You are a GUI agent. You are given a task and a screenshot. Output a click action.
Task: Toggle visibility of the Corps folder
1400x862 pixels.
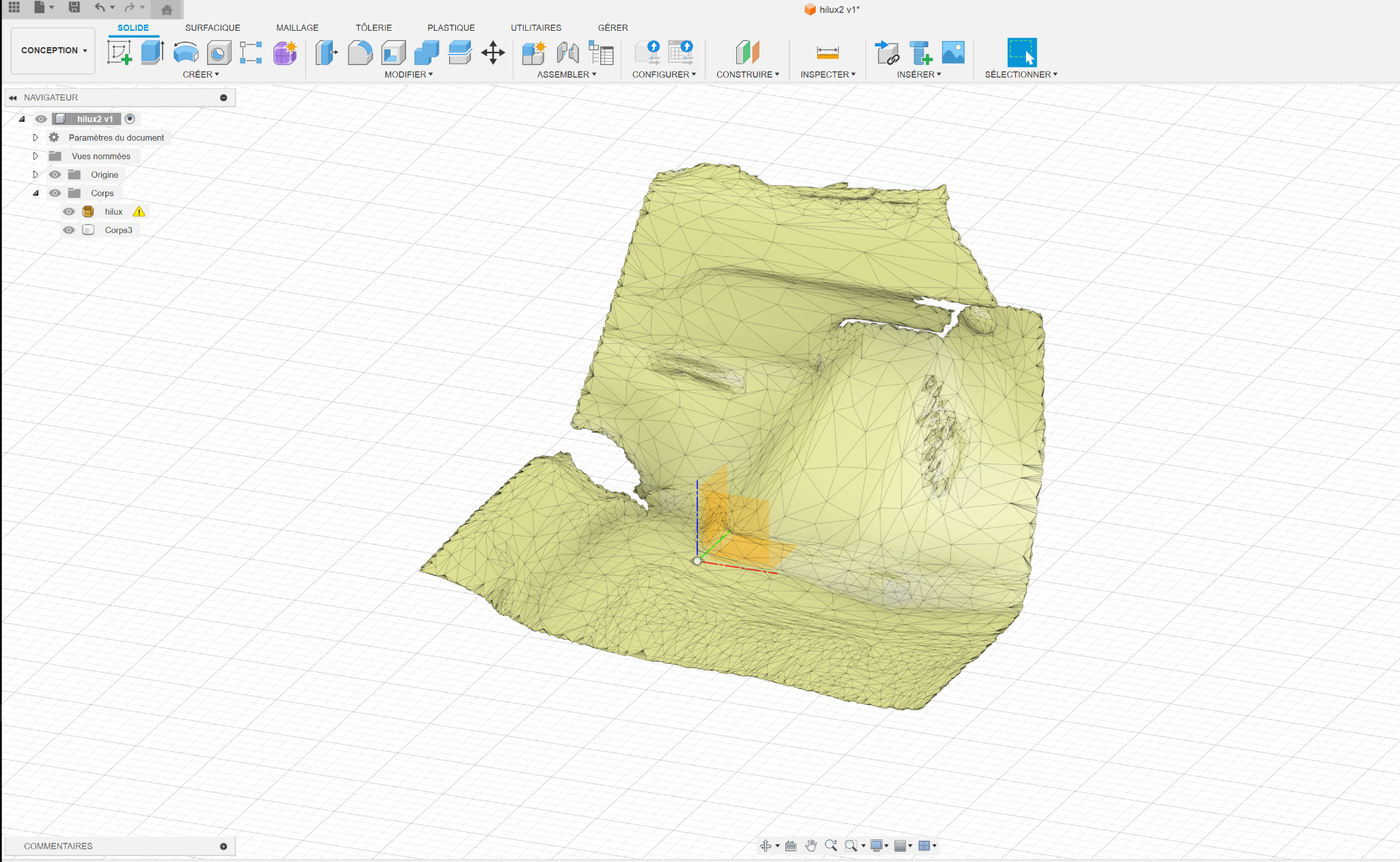(55, 193)
